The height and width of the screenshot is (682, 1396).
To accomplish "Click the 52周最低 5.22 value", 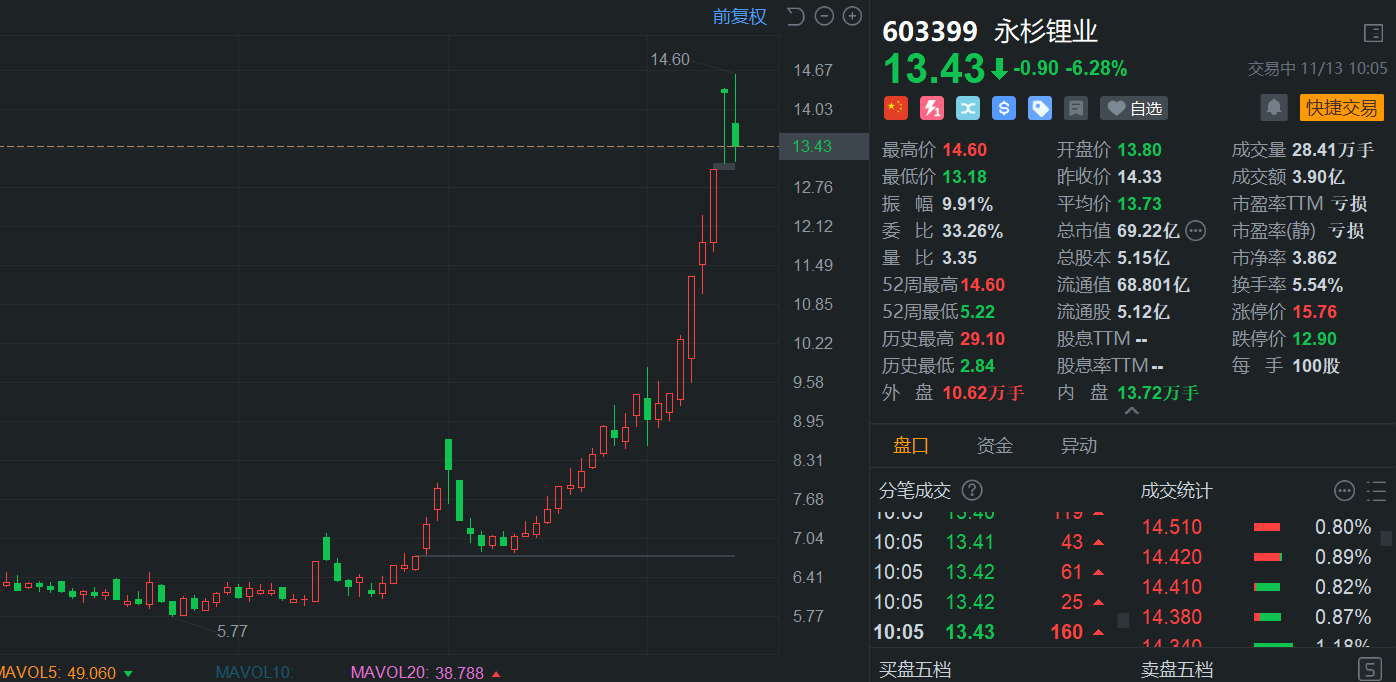I will 977,312.
